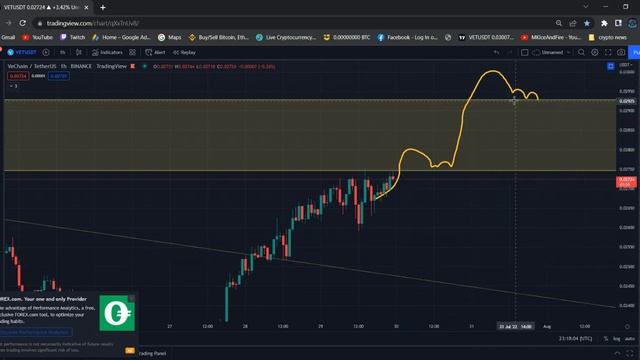This screenshot has width=640, height=360.
Task: Reload the page with browser refresh icon
Action: click(22, 23)
